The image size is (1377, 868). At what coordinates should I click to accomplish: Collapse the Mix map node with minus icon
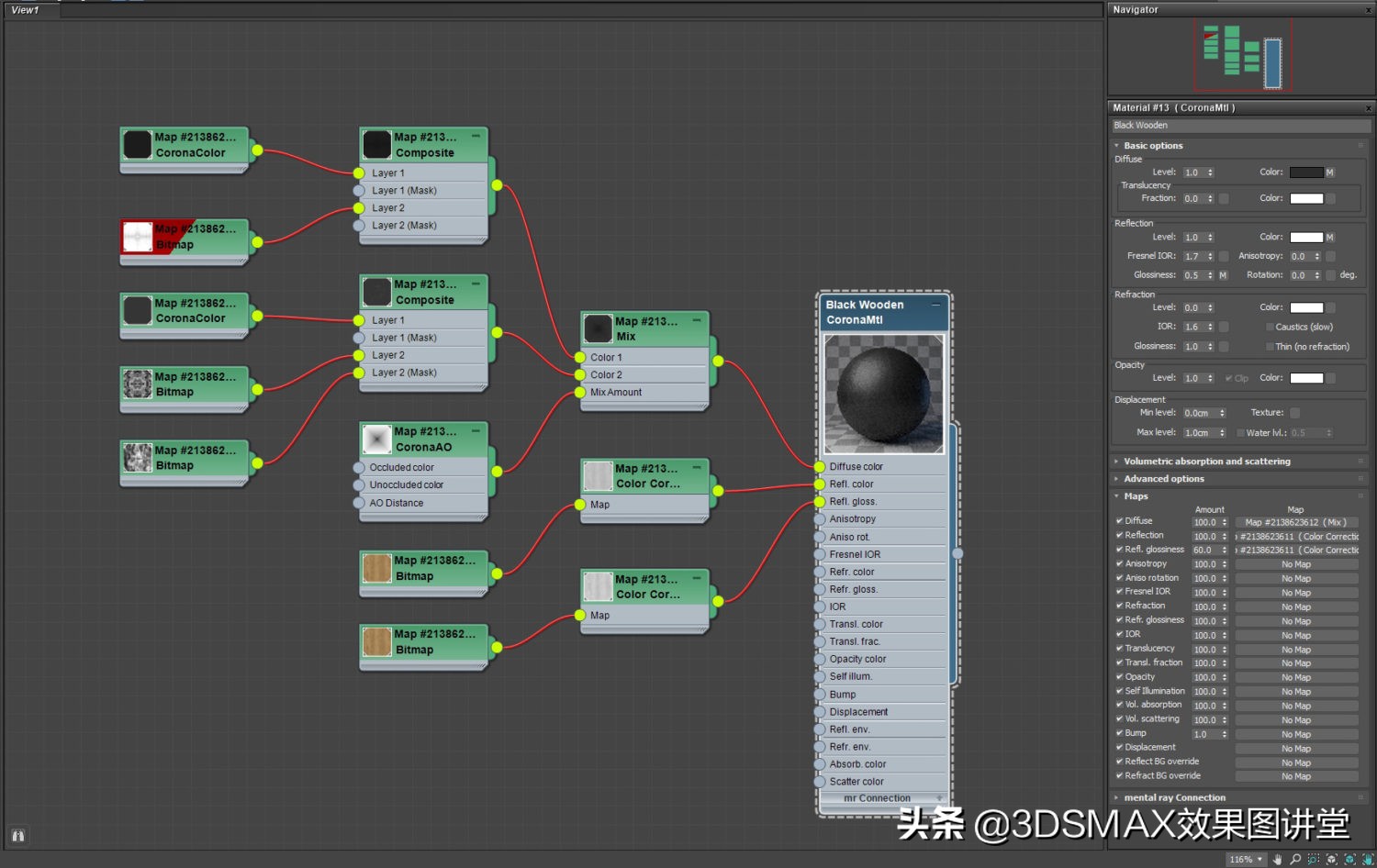[697, 320]
